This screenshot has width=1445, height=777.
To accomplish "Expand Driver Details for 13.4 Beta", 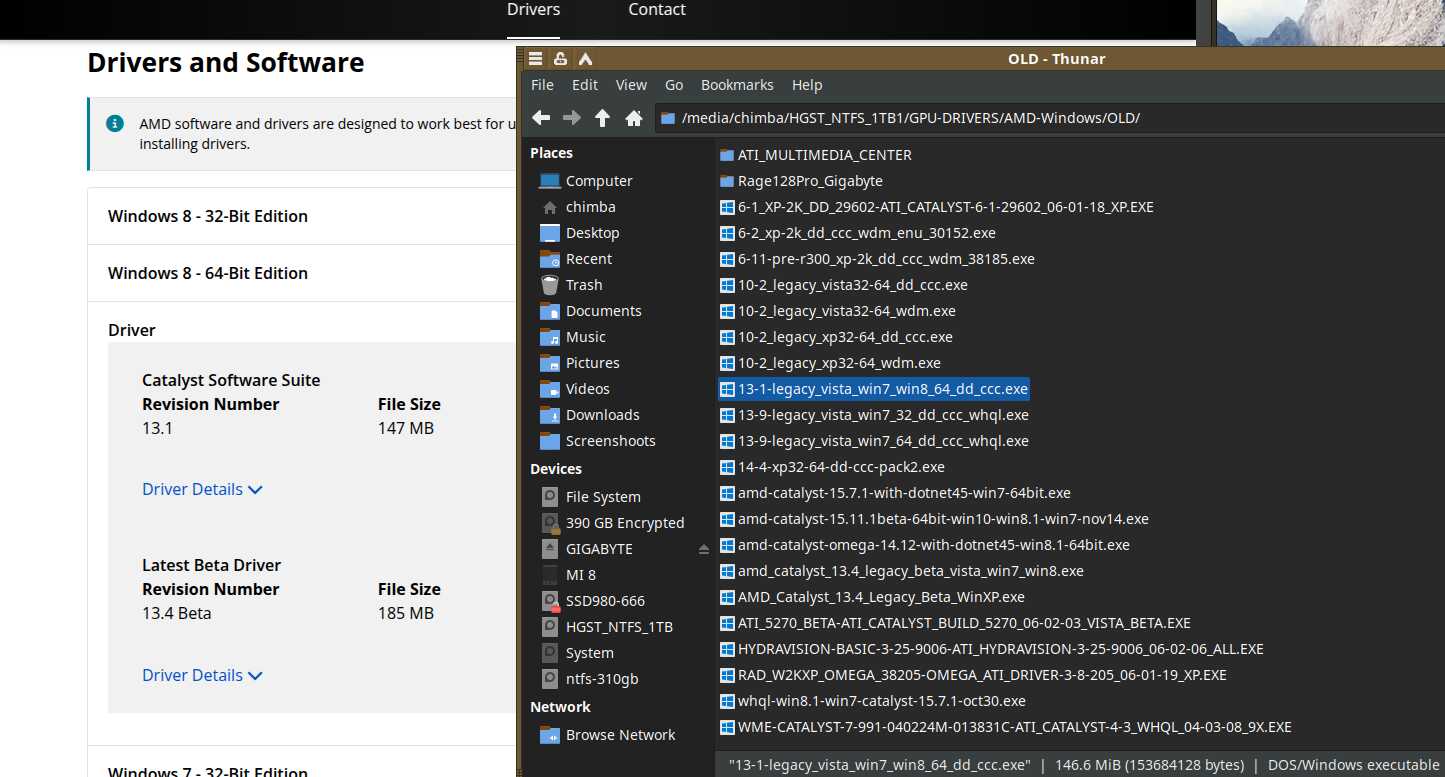I will [x=202, y=675].
